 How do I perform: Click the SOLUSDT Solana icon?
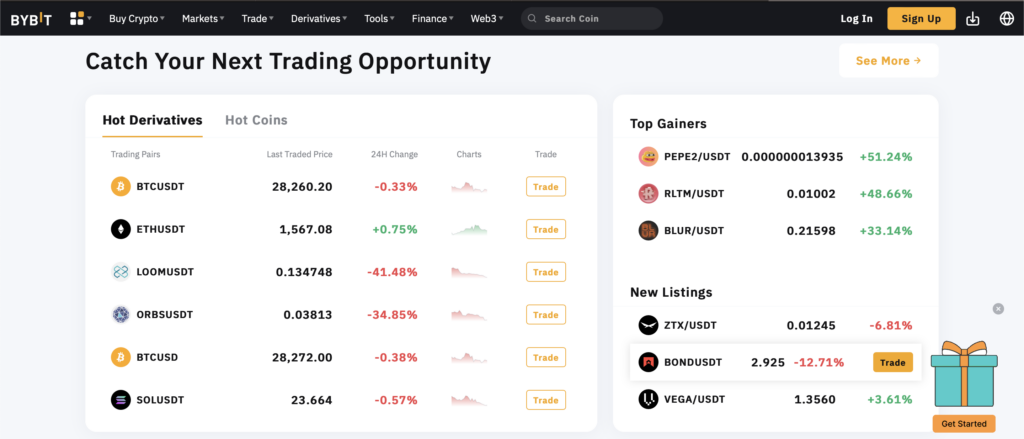[x=120, y=400]
